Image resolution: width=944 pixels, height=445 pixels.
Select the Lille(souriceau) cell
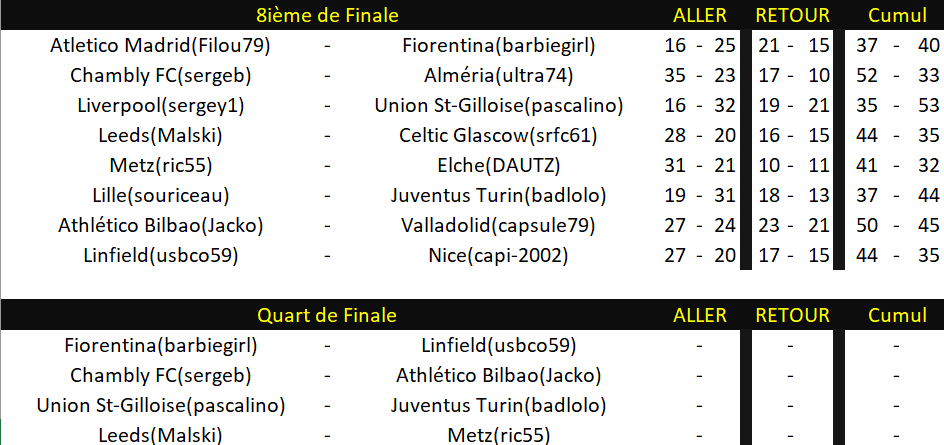point(160,195)
